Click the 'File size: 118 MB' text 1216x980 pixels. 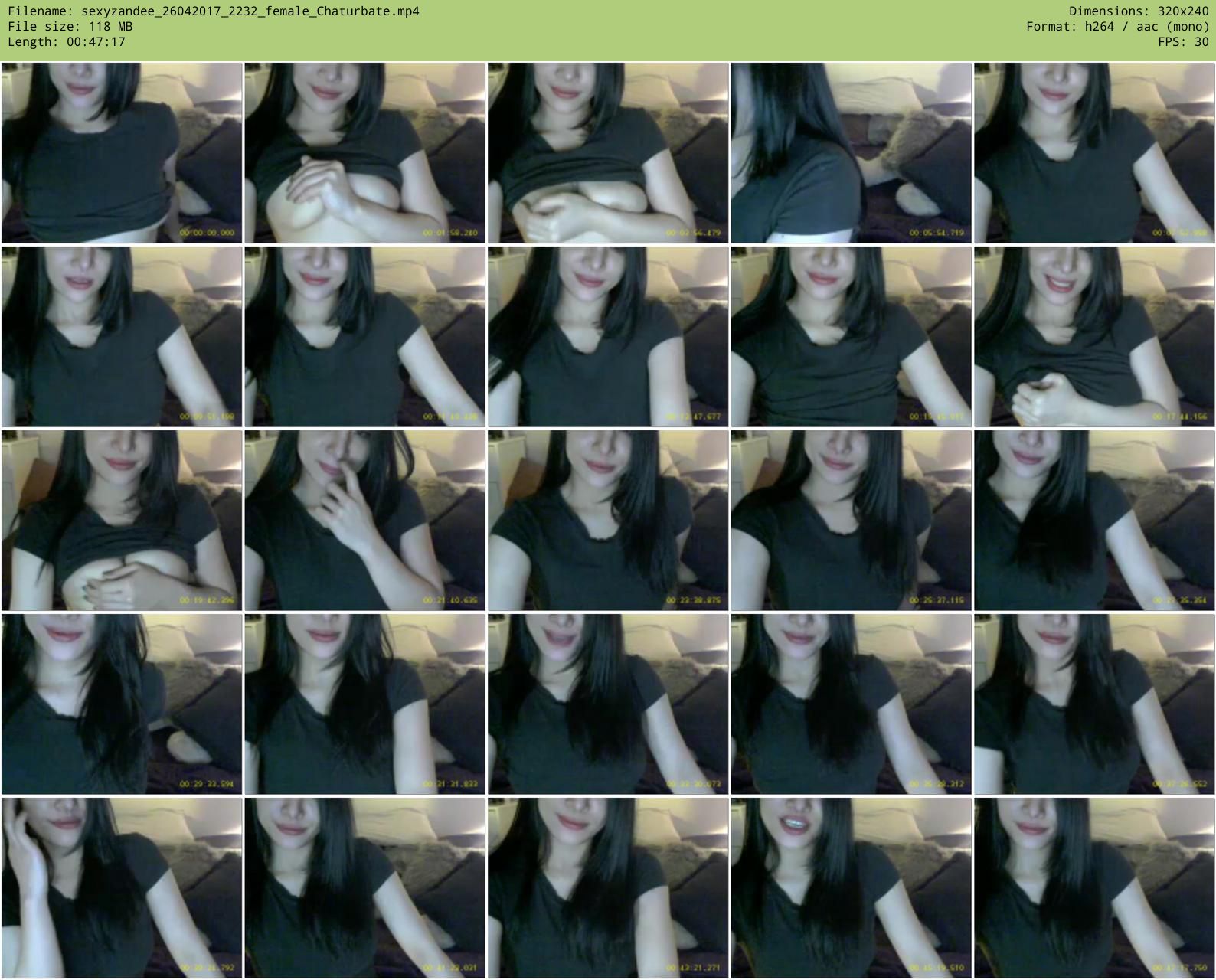click(70, 27)
